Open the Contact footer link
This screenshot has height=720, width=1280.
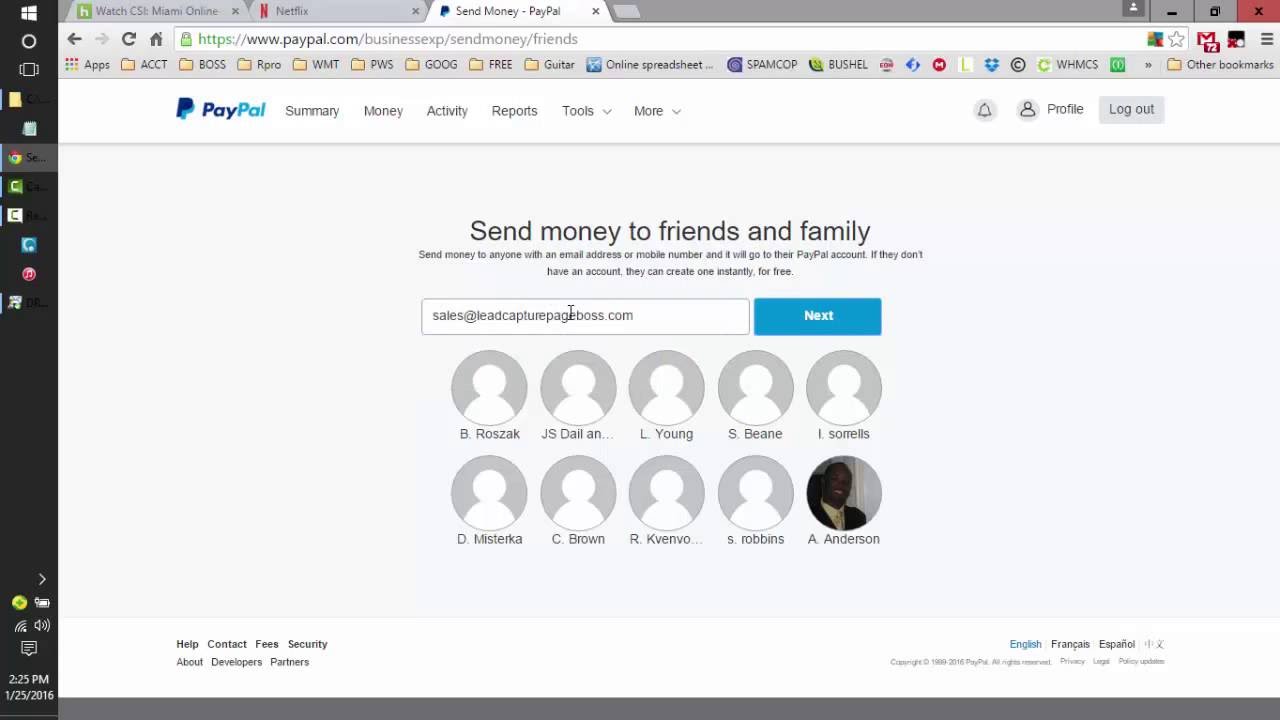point(226,644)
